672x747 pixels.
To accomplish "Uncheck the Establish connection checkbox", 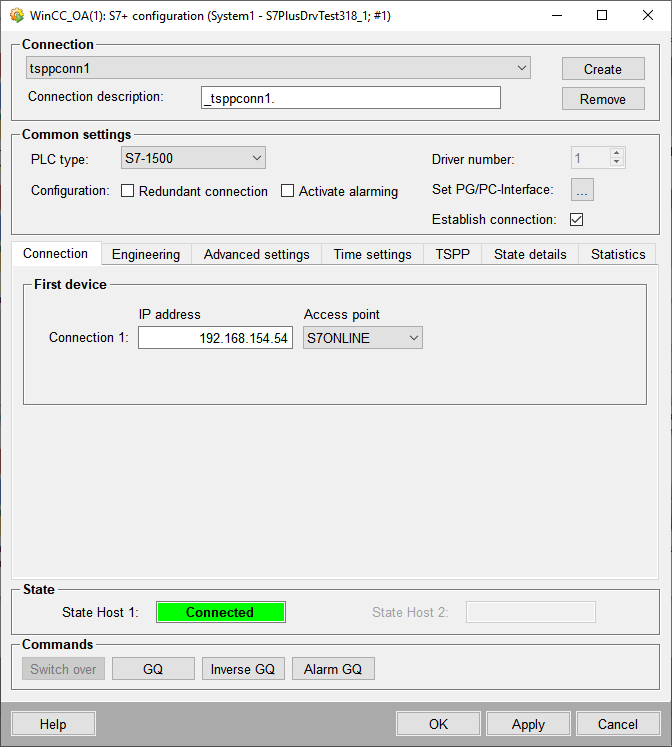I will 576,220.
